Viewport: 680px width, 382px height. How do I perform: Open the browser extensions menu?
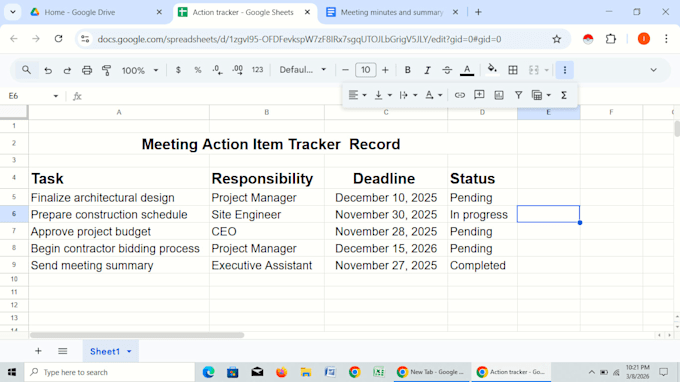click(x=611, y=39)
